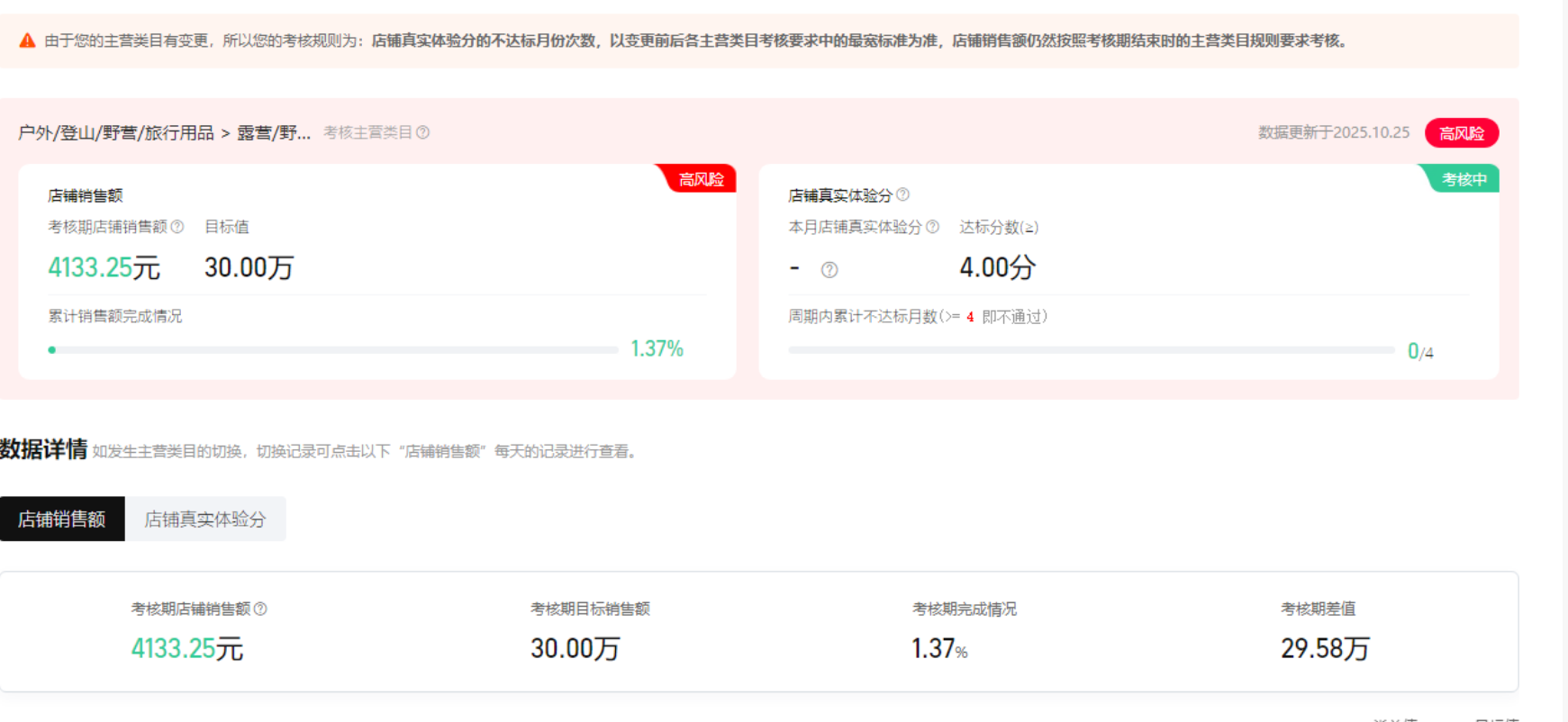Click the 29.58万 考核期差值 value
The height and width of the screenshot is (722, 1568).
[1325, 648]
